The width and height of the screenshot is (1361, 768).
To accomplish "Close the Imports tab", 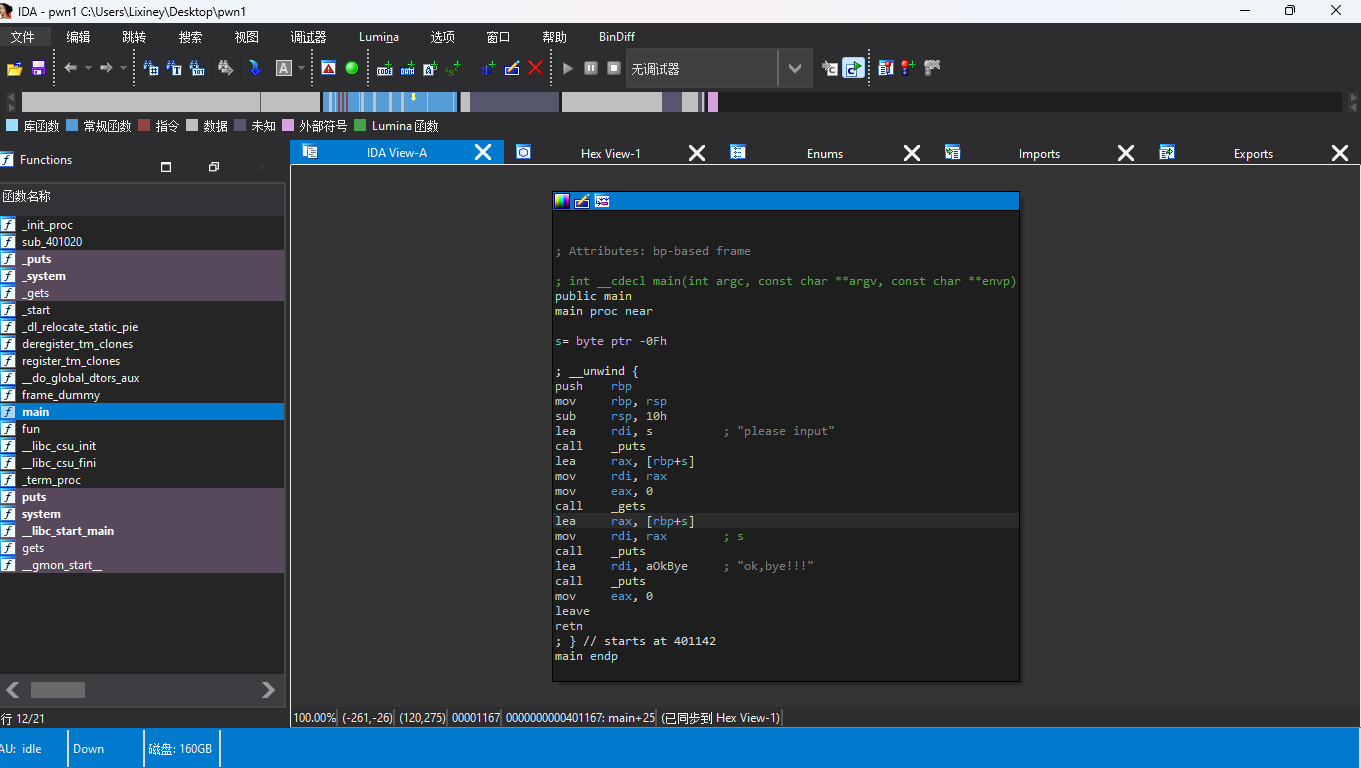I will coord(1125,153).
